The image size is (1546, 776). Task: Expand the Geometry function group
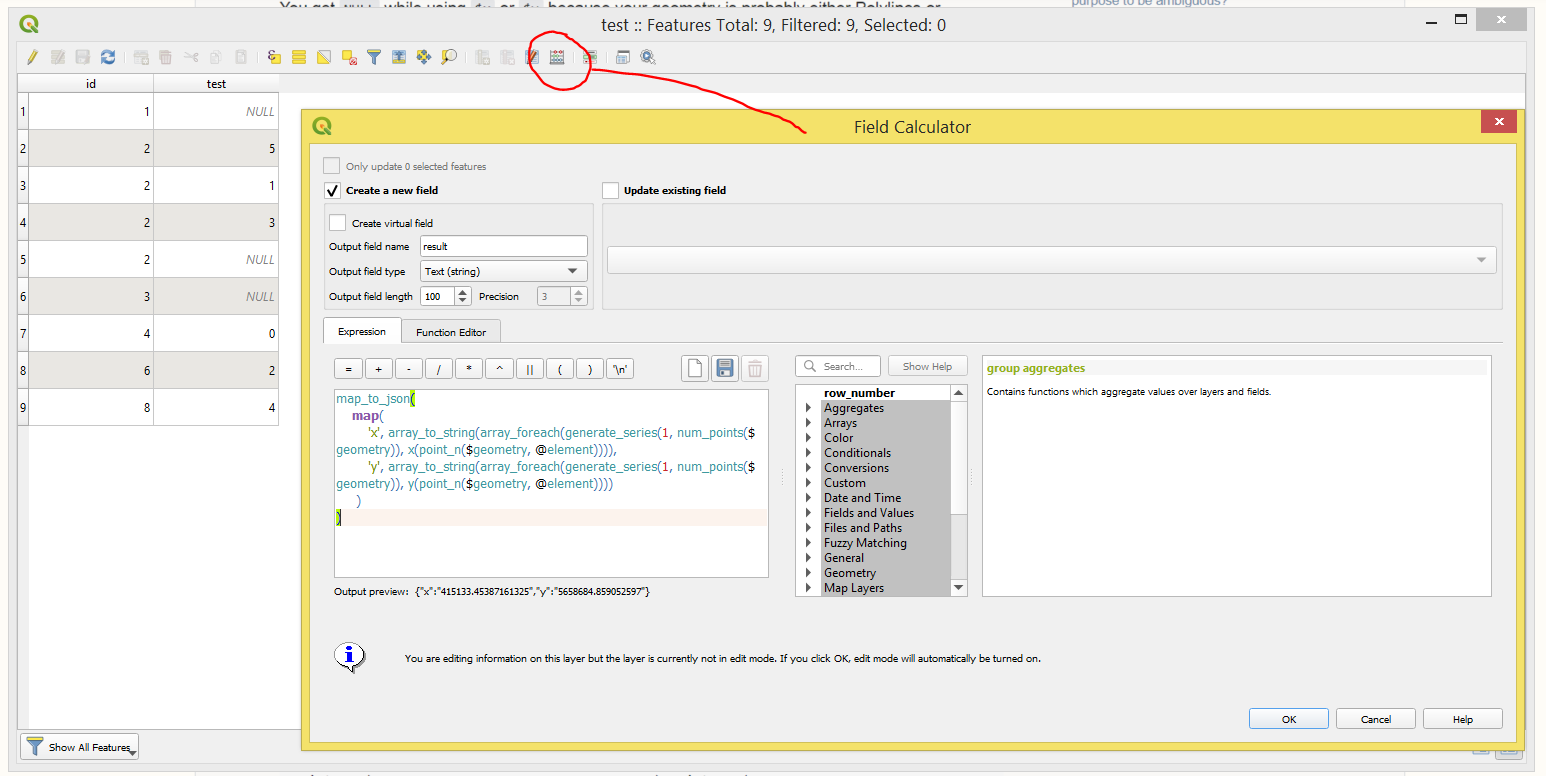click(809, 573)
